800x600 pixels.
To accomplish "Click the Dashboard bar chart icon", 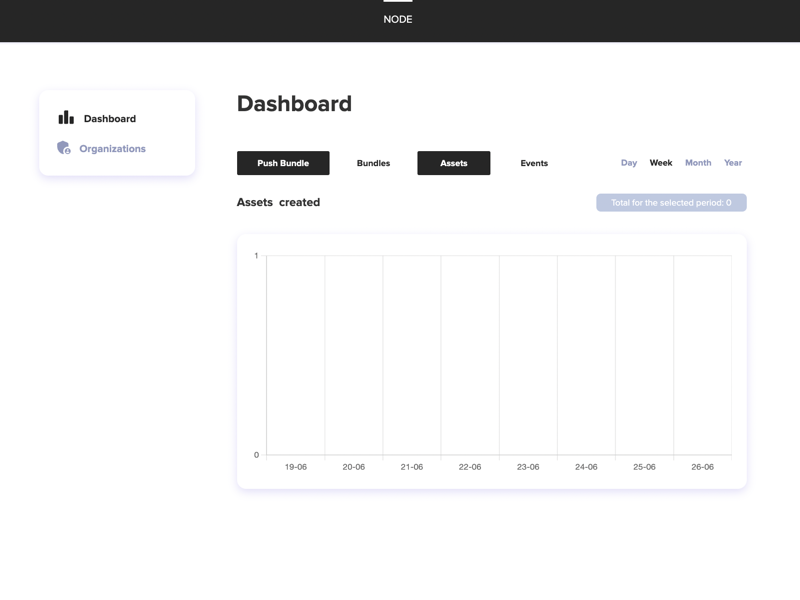I will click(x=66, y=118).
